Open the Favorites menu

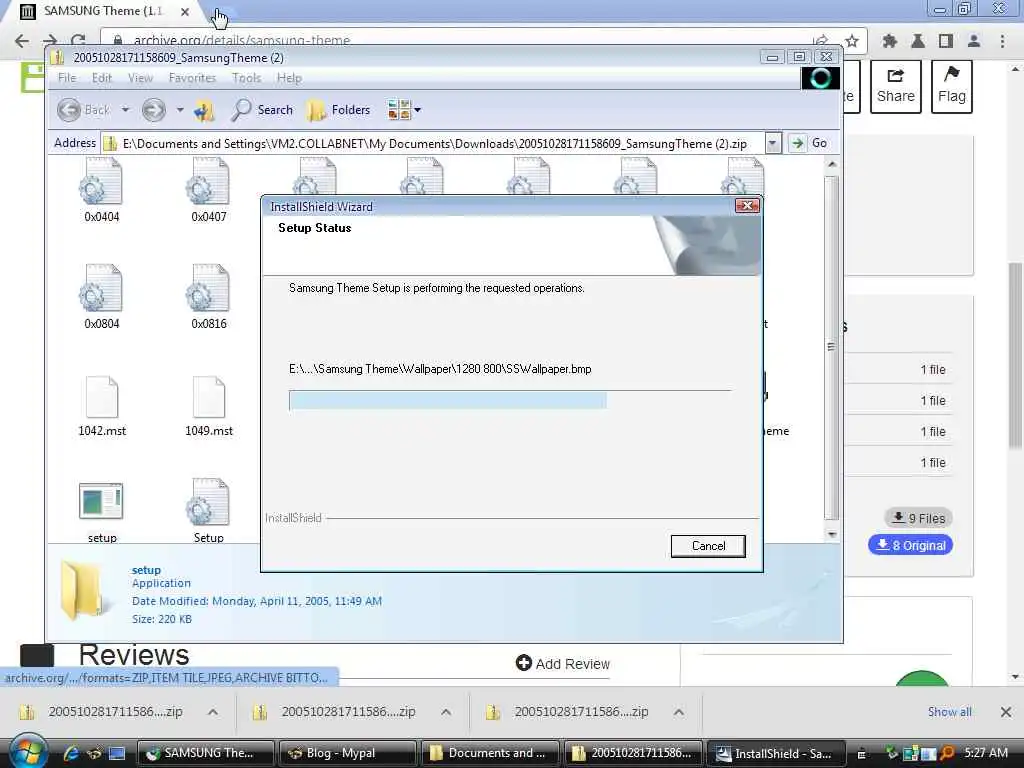point(192,78)
